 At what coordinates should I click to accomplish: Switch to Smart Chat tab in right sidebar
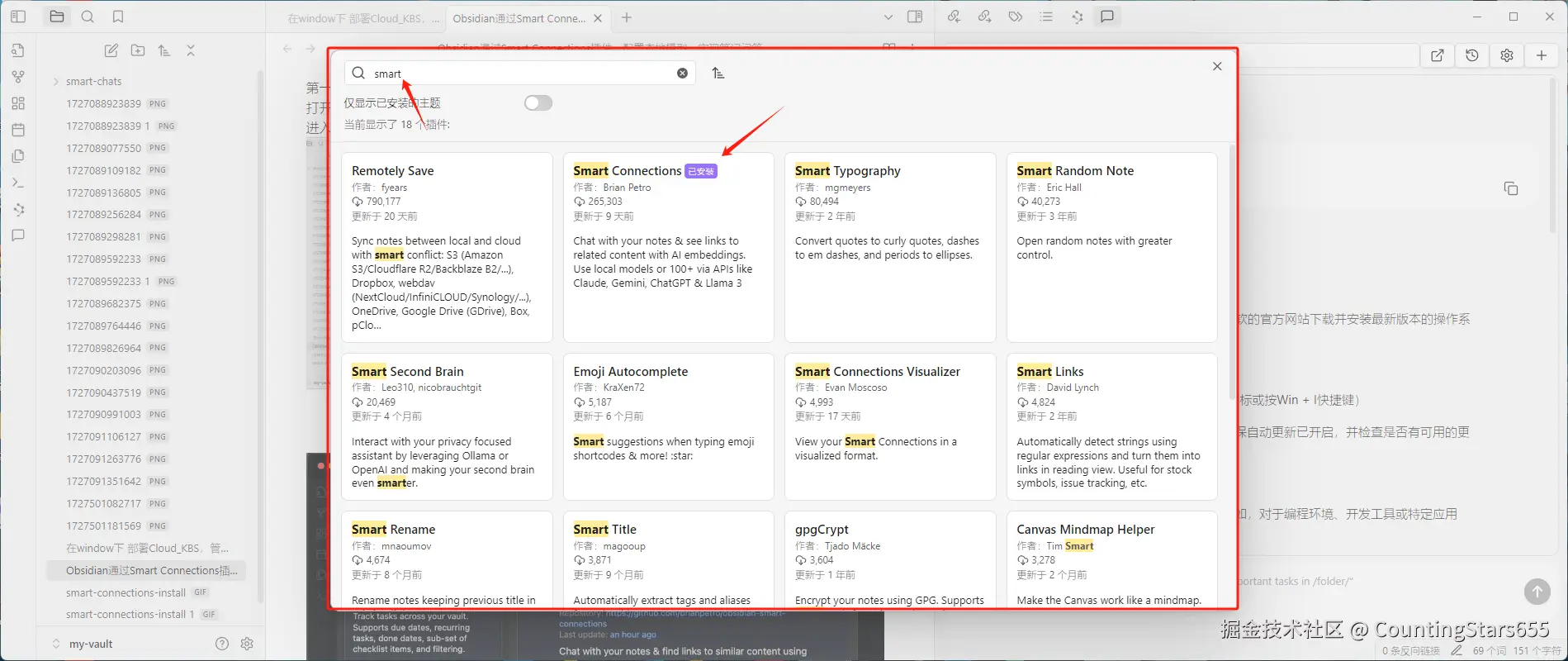(1107, 17)
